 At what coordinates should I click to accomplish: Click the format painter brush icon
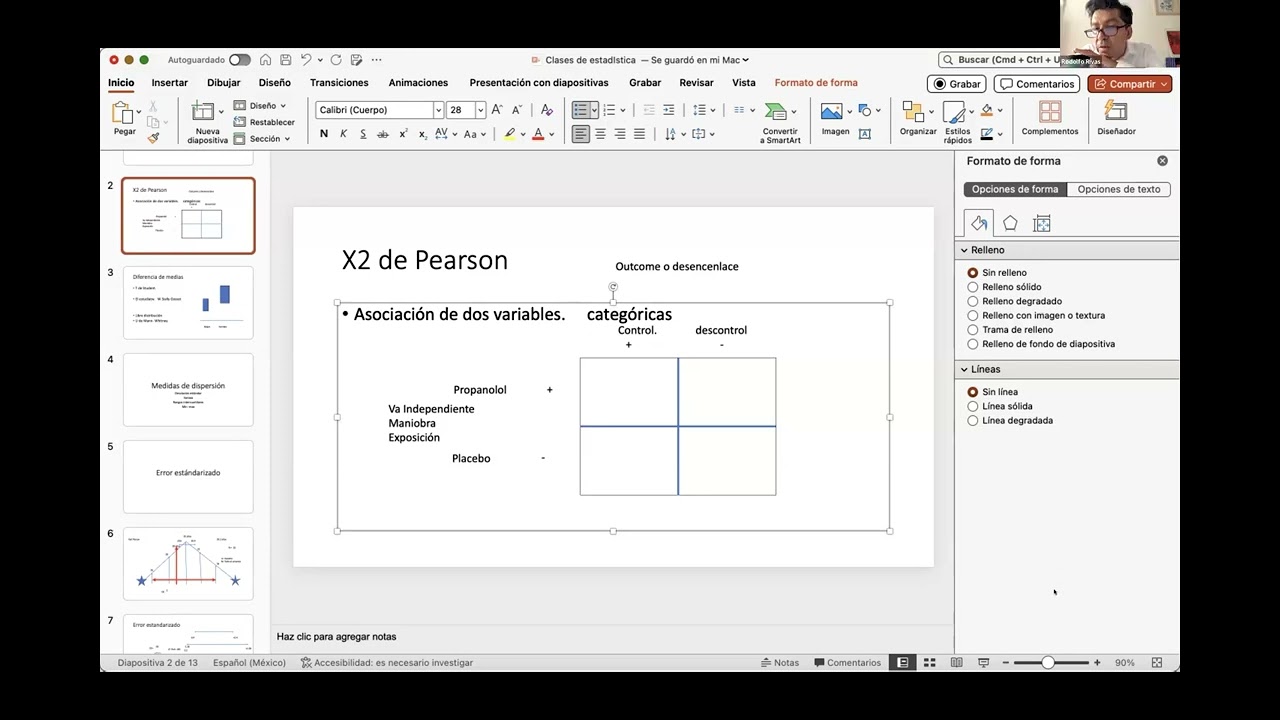pos(153,138)
